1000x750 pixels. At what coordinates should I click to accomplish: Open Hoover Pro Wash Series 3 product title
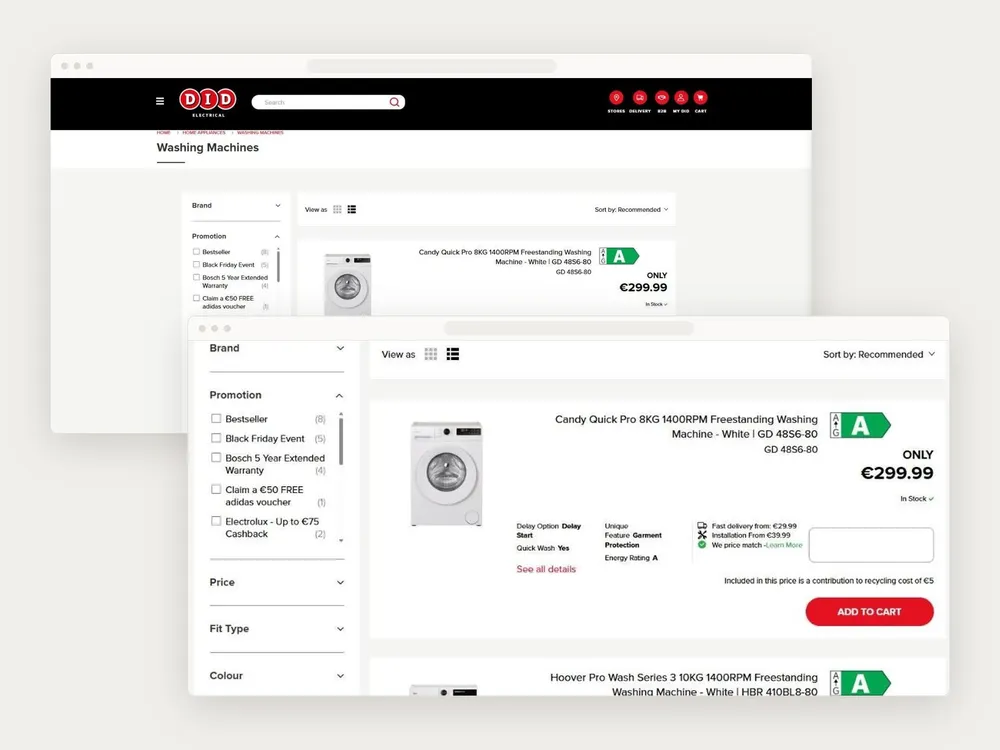click(x=684, y=684)
